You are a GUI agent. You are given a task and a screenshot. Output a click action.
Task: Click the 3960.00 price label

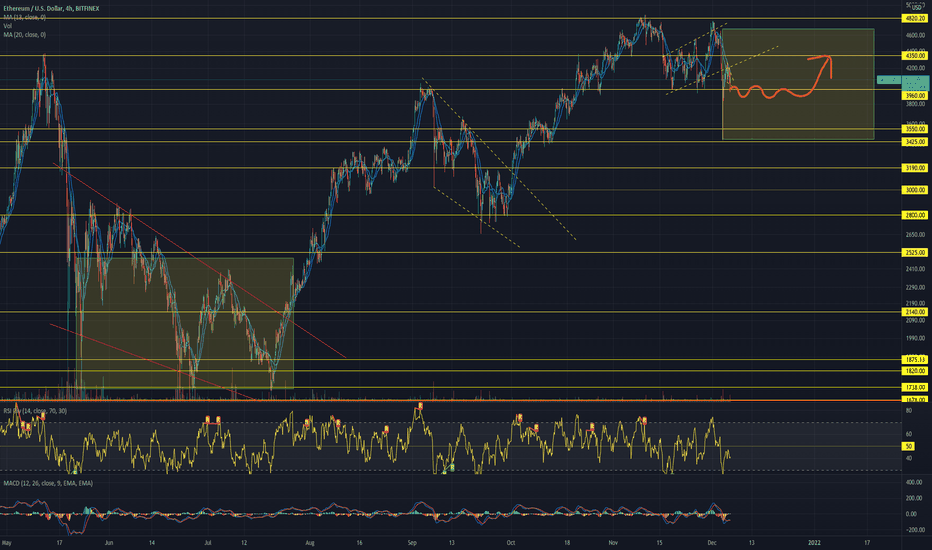click(915, 95)
